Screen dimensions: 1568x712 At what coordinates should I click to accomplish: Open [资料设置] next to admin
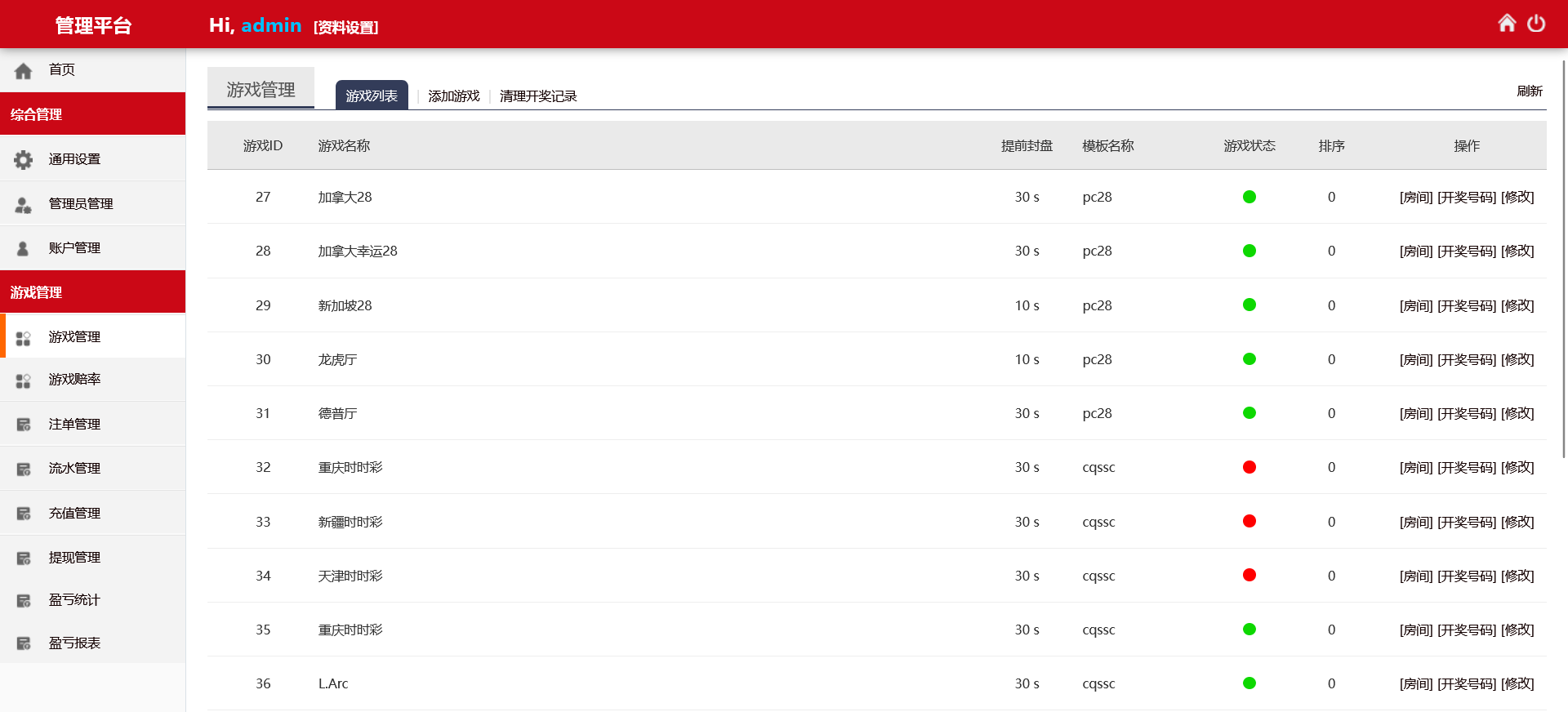[x=345, y=28]
